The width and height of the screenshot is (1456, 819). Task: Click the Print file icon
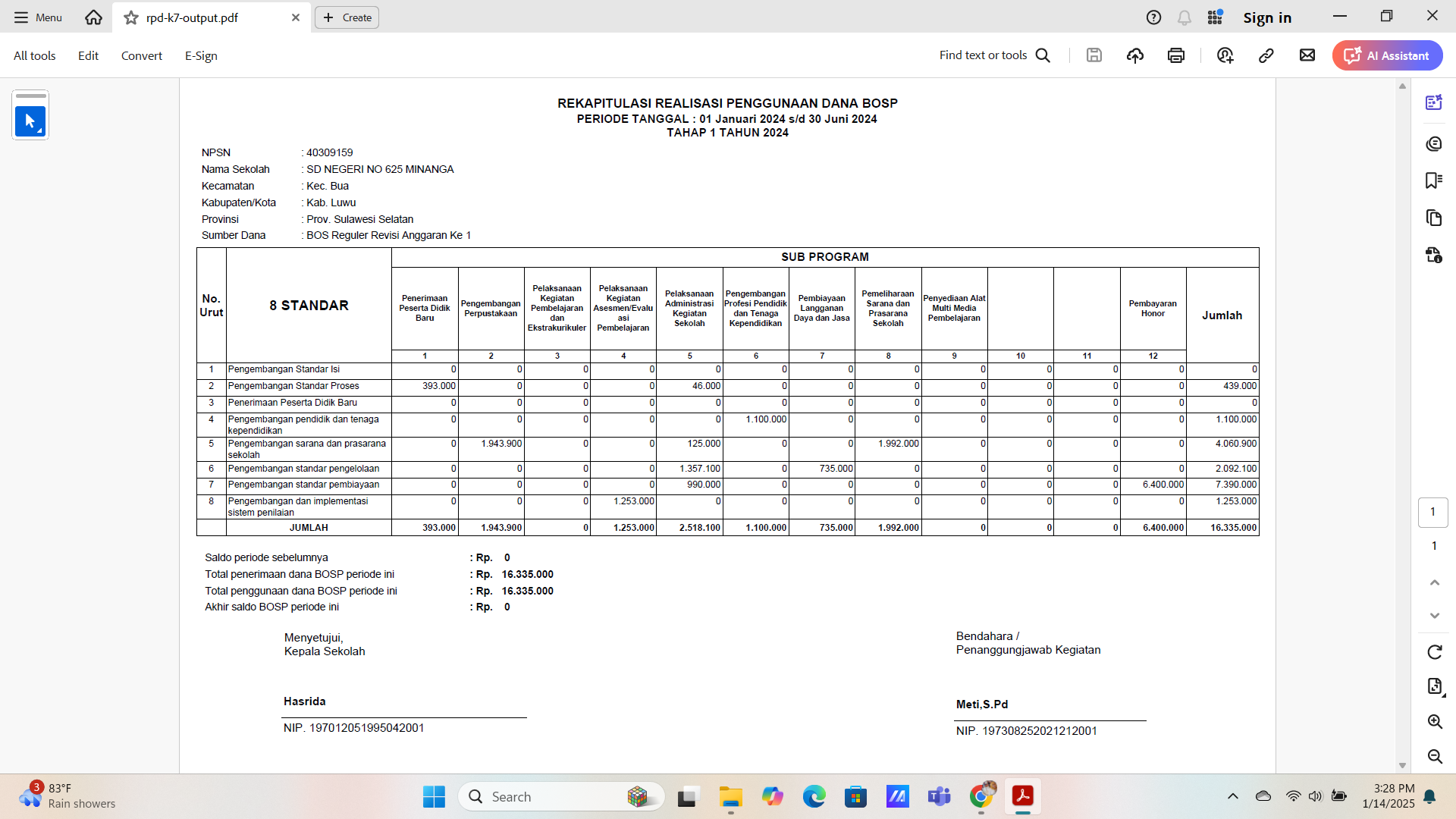coord(1176,55)
